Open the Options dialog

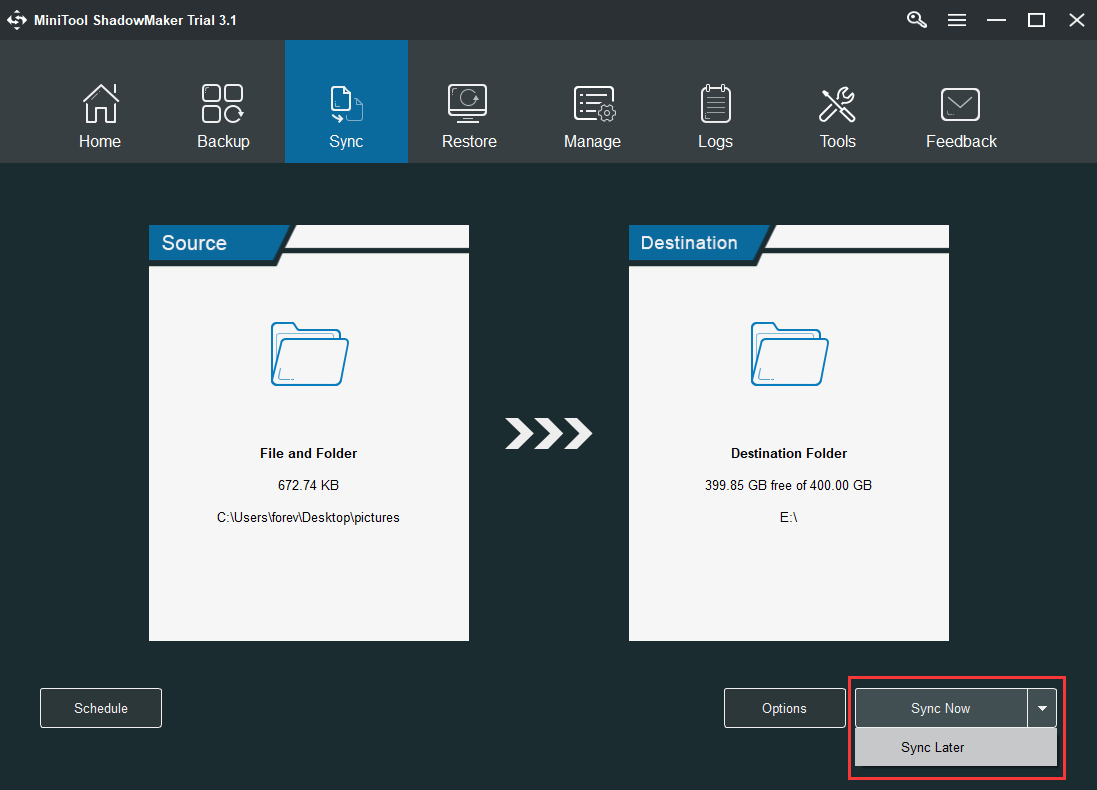pyautogui.click(x=784, y=708)
